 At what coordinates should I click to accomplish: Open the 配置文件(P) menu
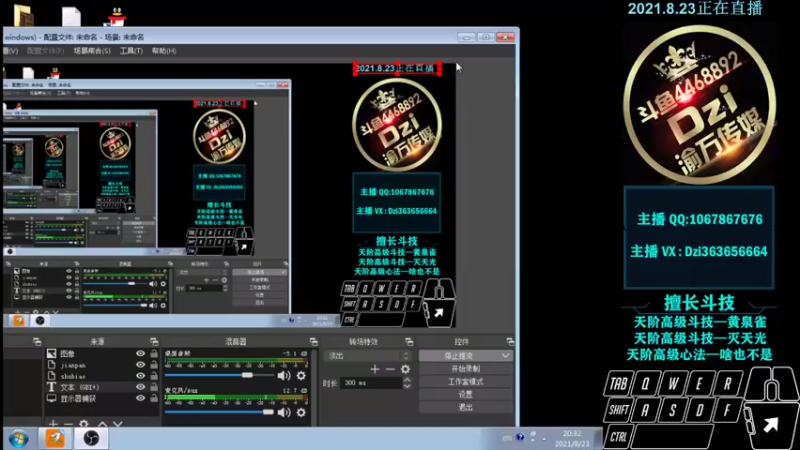click(45, 51)
